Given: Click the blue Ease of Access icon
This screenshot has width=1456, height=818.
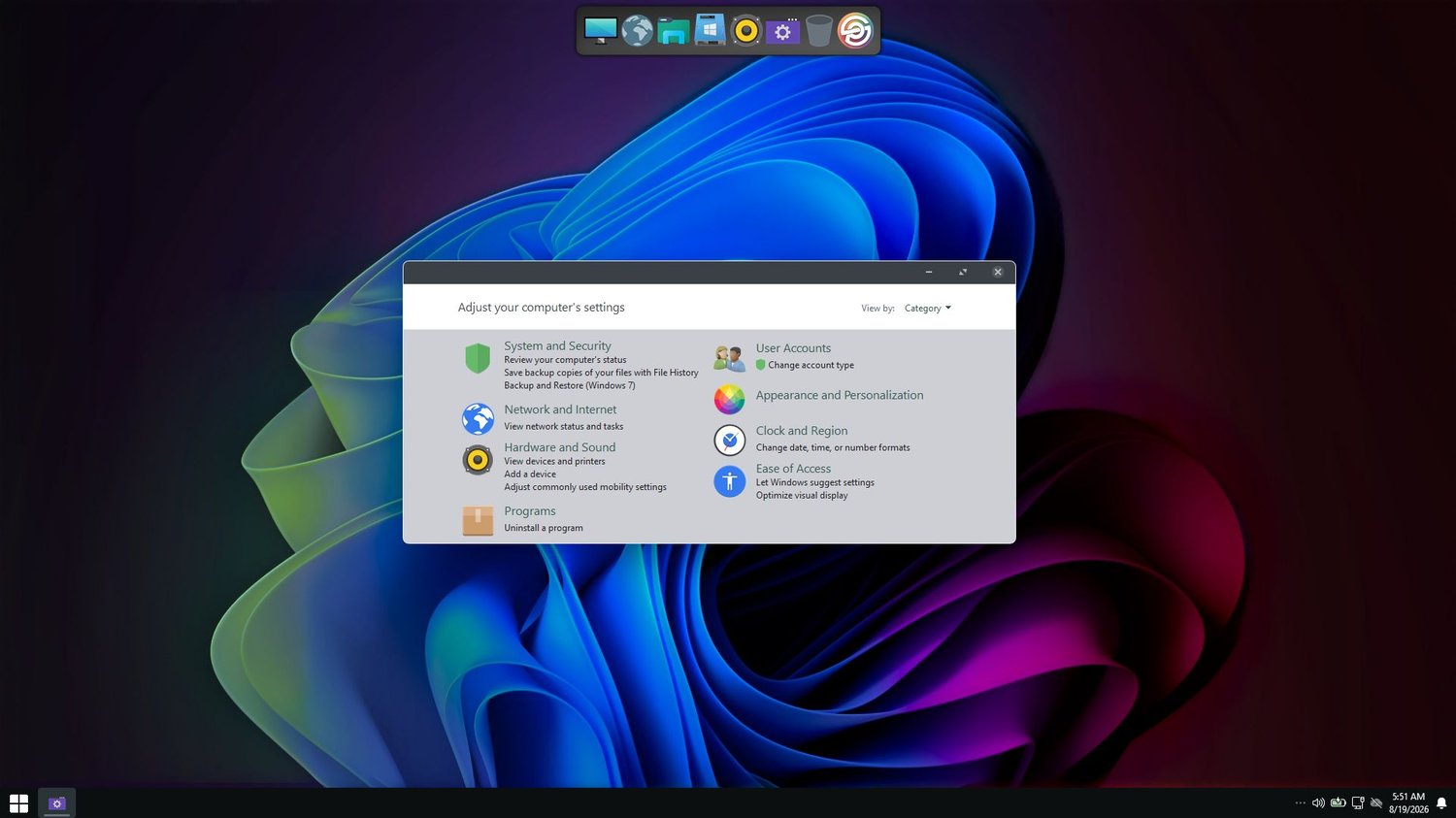Looking at the screenshot, I should (729, 481).
